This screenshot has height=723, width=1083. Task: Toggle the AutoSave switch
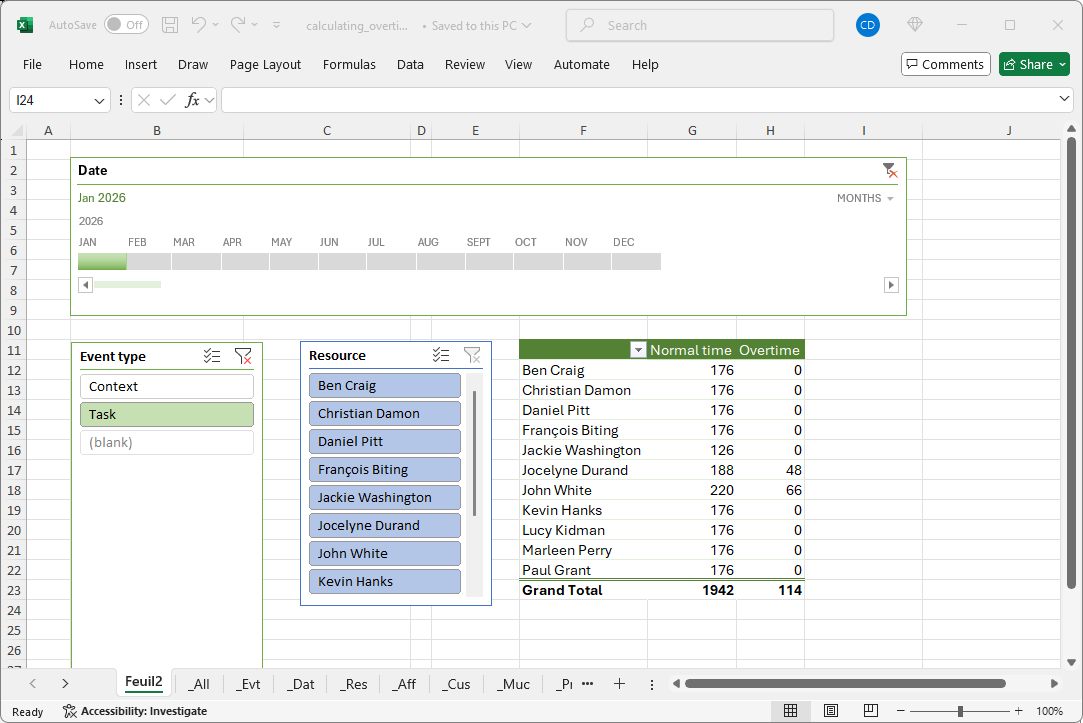(x=126, y=25)
